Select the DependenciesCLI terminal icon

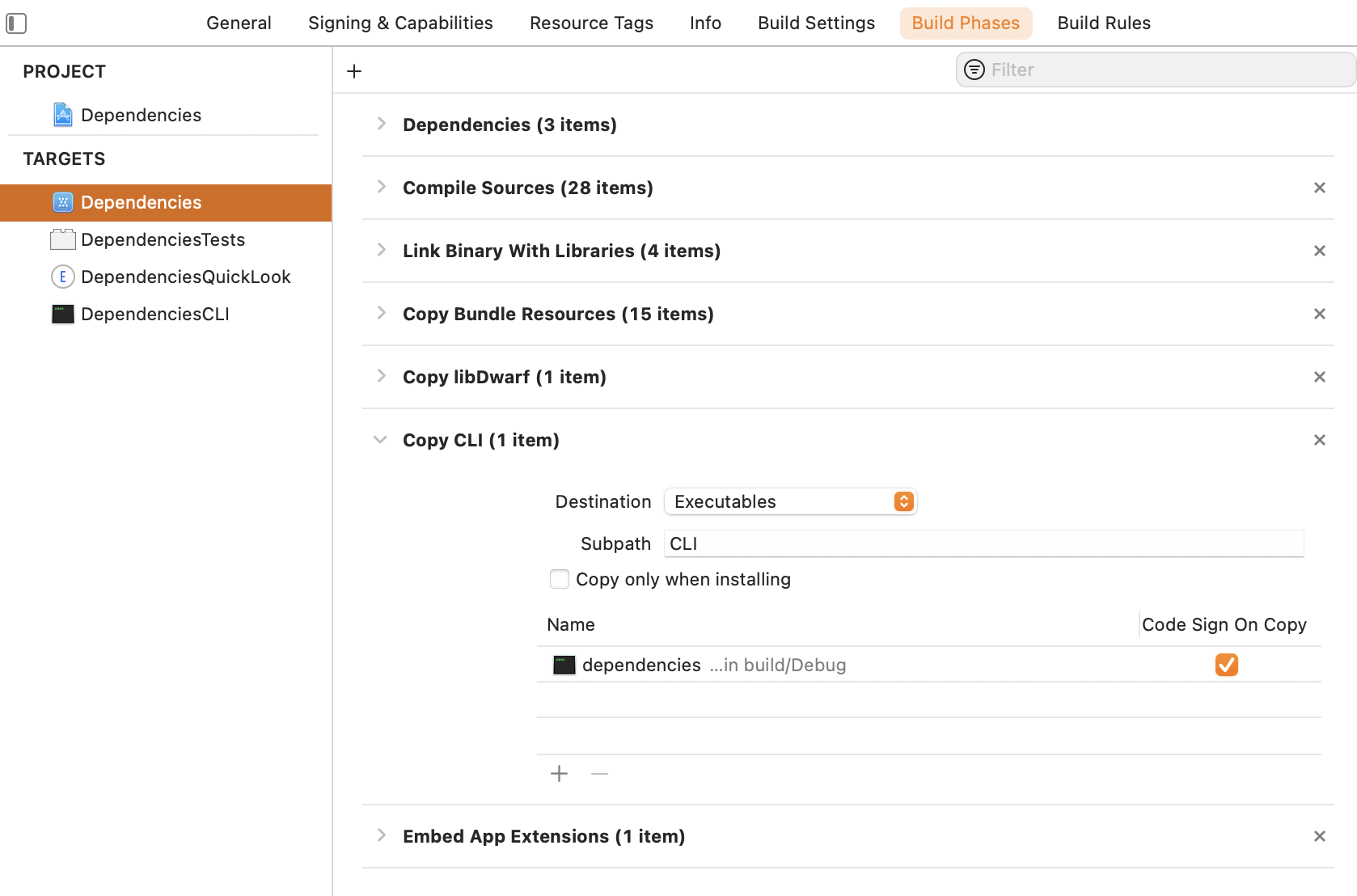point(62,314)
